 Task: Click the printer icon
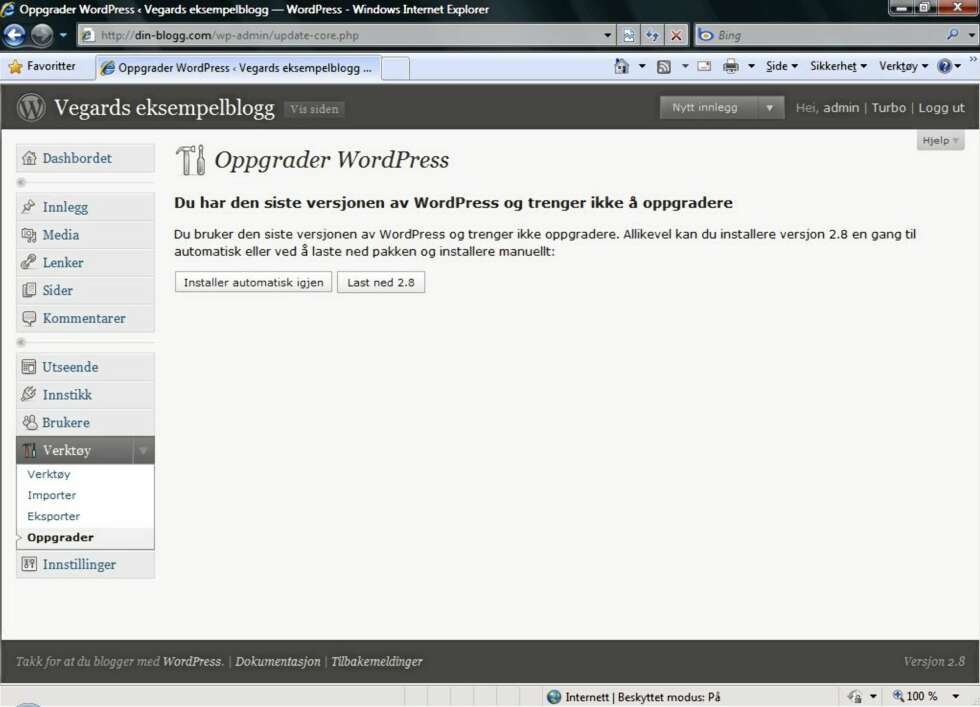coord(731,66)
